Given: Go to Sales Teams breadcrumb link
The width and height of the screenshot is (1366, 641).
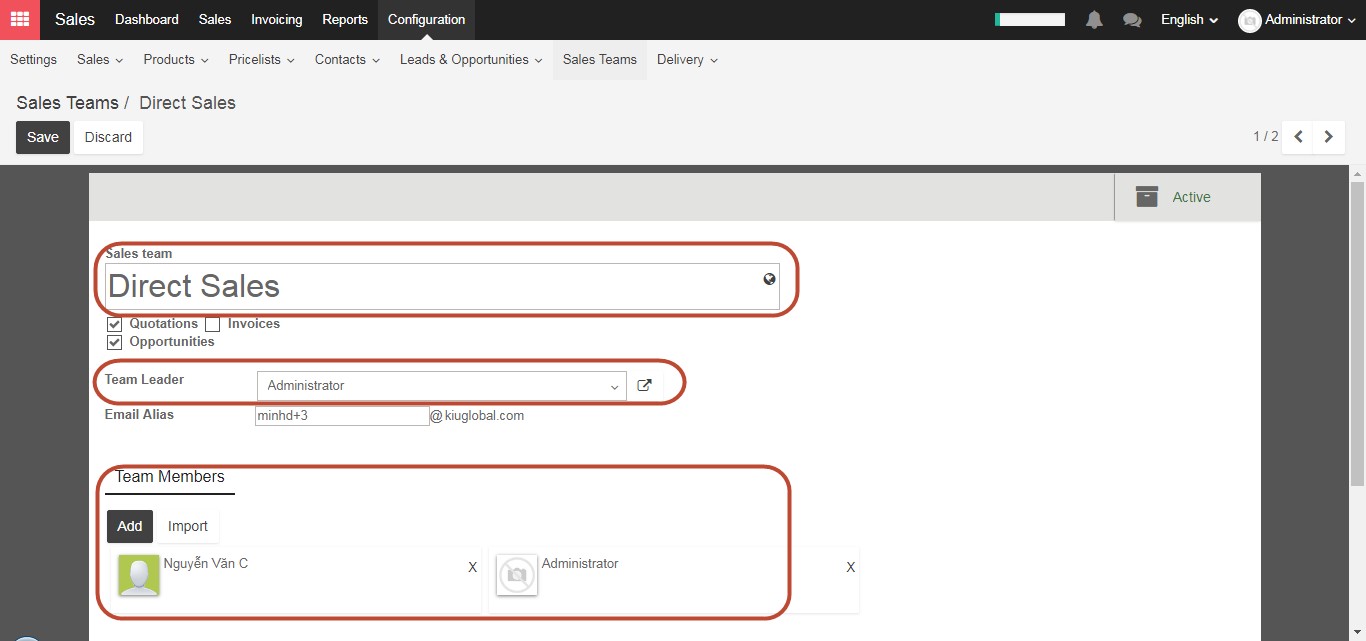Looking at the screenshot, I should (x=67, y=103).
